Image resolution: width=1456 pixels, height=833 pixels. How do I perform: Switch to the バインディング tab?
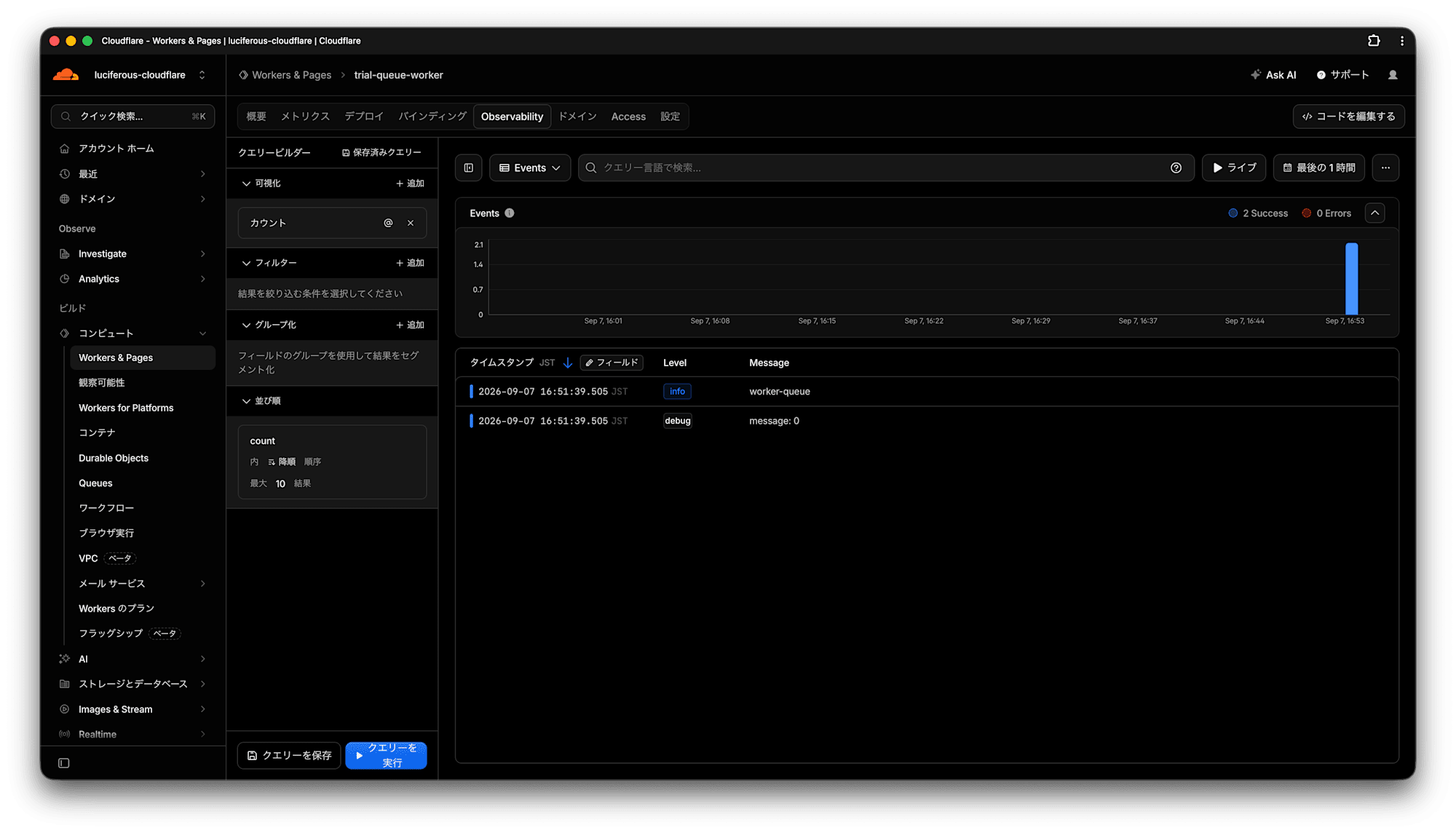click(432, 117)
